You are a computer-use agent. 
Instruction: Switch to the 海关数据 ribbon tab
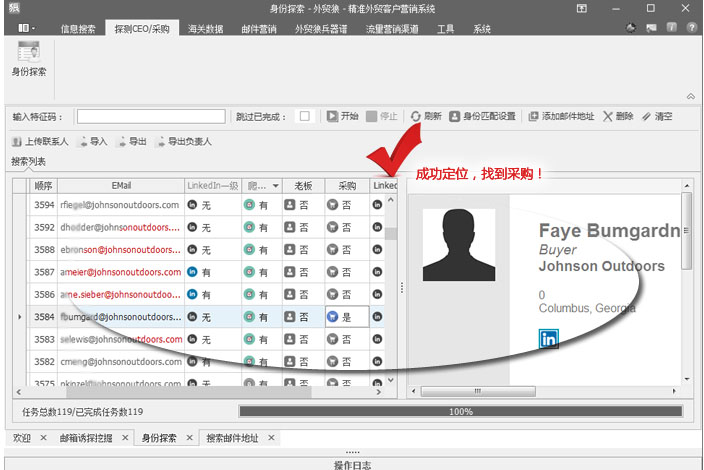point(207,29)
